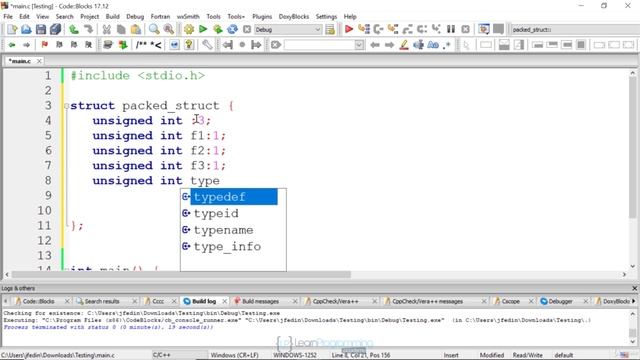
Task: Open the Build menu
Action: click(x=112, y=17)
